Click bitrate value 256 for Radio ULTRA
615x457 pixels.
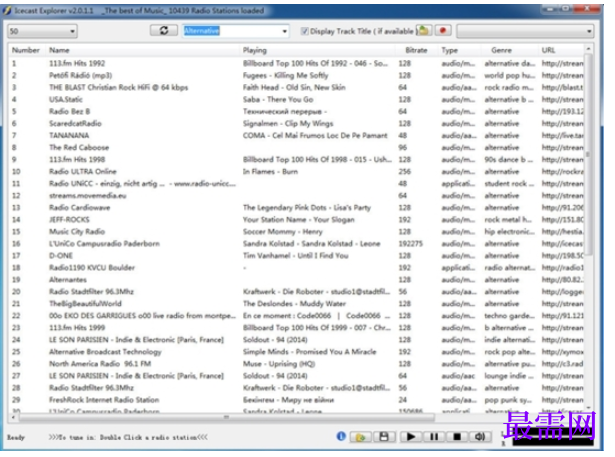(405, 171)
